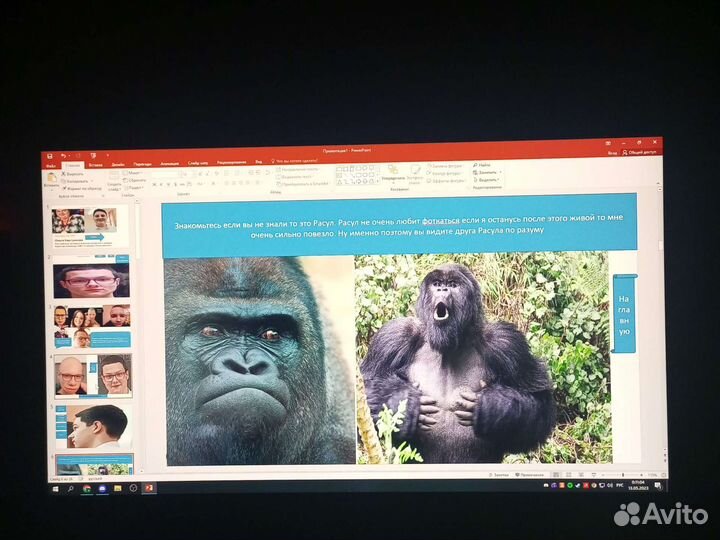Screen dimensions: 720x540
Task: Open the notification center on taskbar
Action: pyautogui.click(x=658, y=485)
